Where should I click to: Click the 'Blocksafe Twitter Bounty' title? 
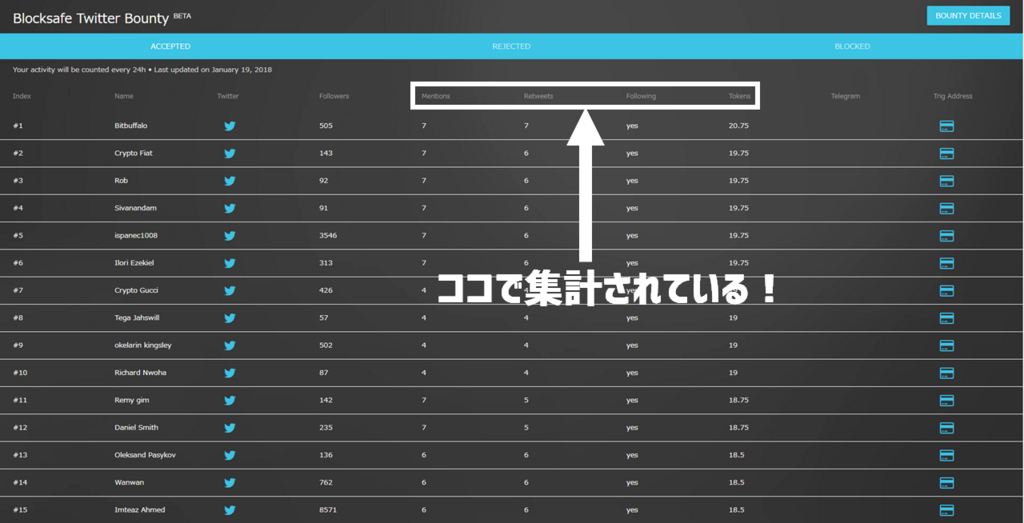click(x=91, y=18)
